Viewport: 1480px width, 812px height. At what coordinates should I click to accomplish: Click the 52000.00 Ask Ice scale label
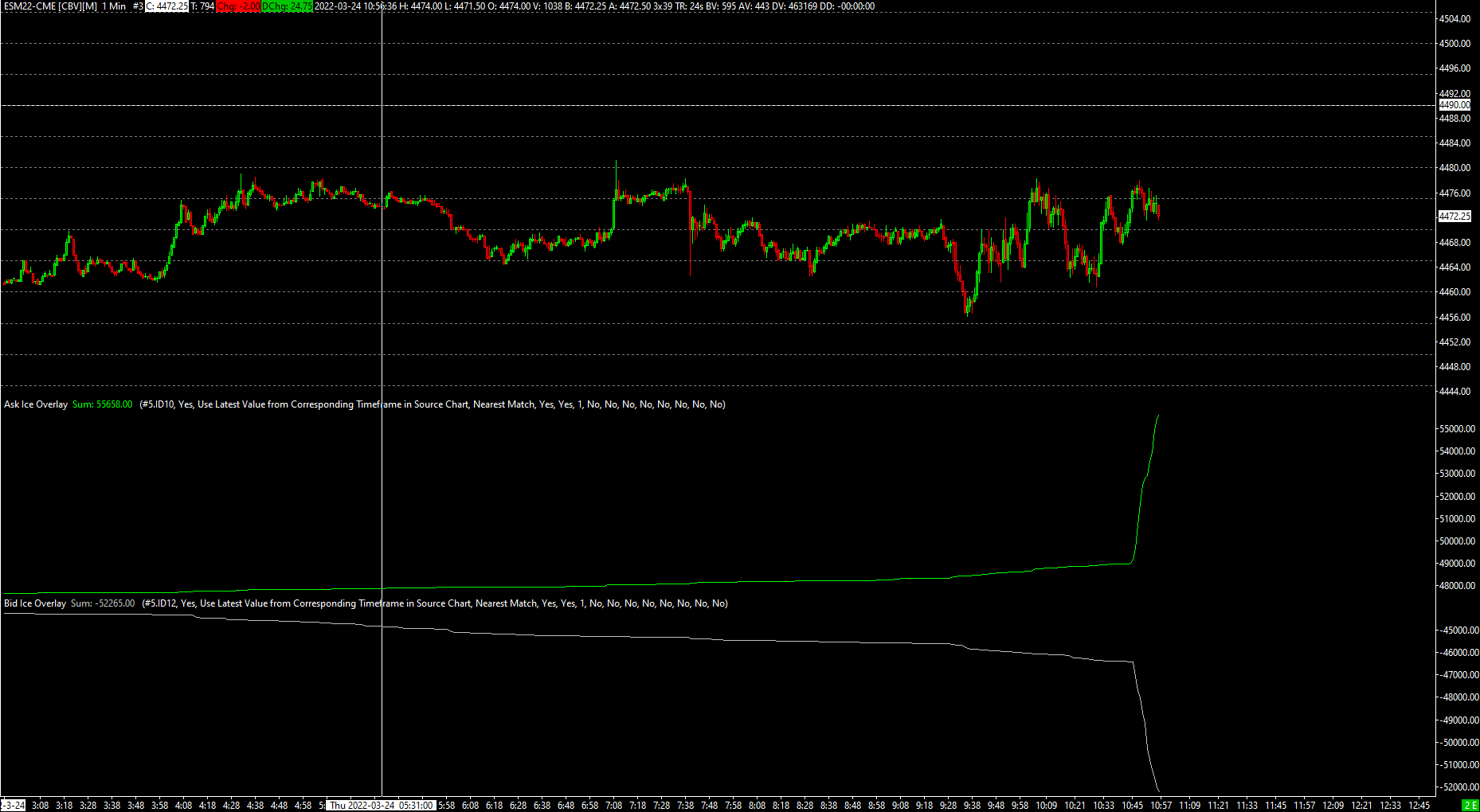[1457, 497]
